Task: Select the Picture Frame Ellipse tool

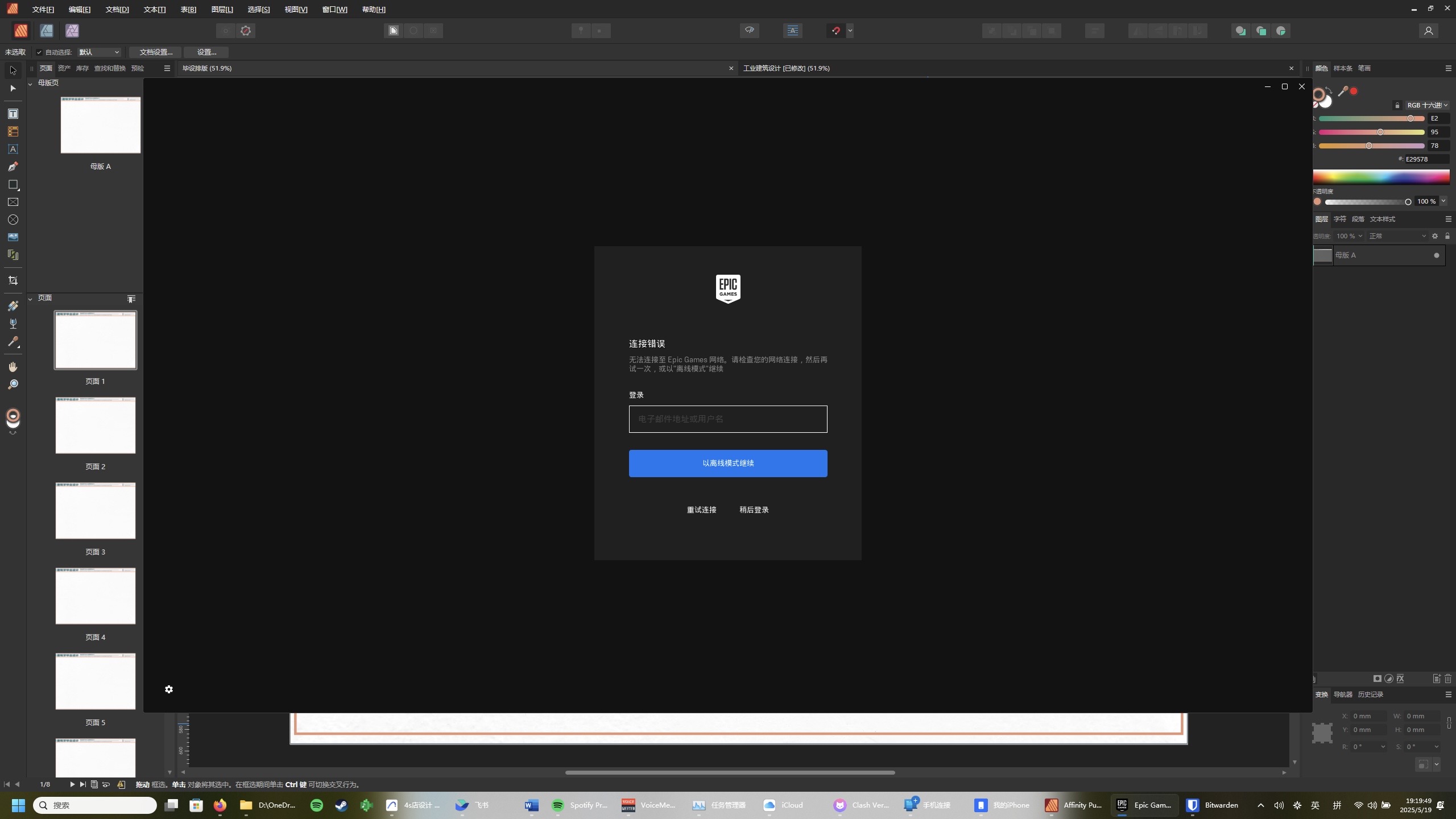Action: coord(13,220)
